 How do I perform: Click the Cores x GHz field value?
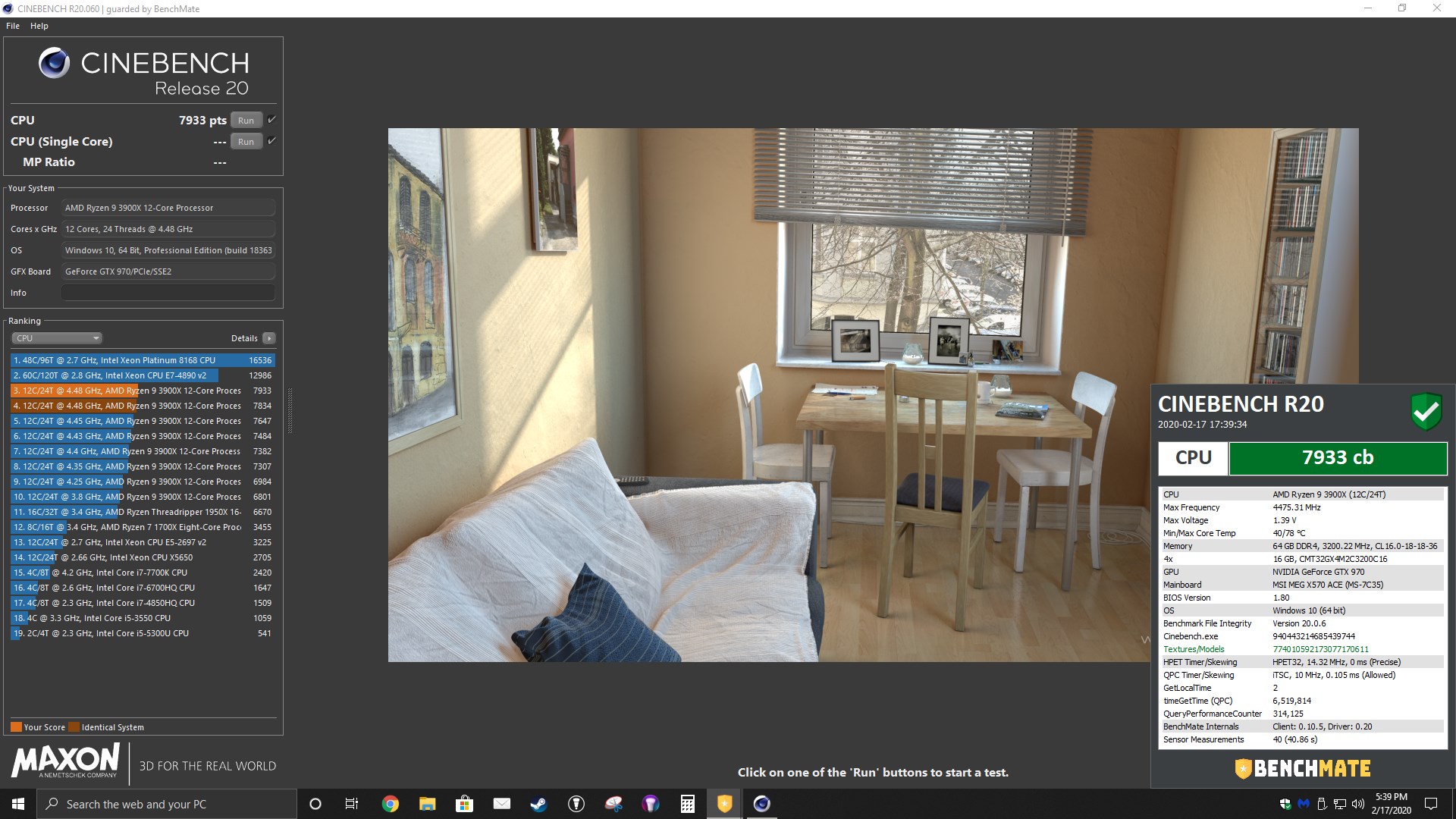[x=168, y=229]
